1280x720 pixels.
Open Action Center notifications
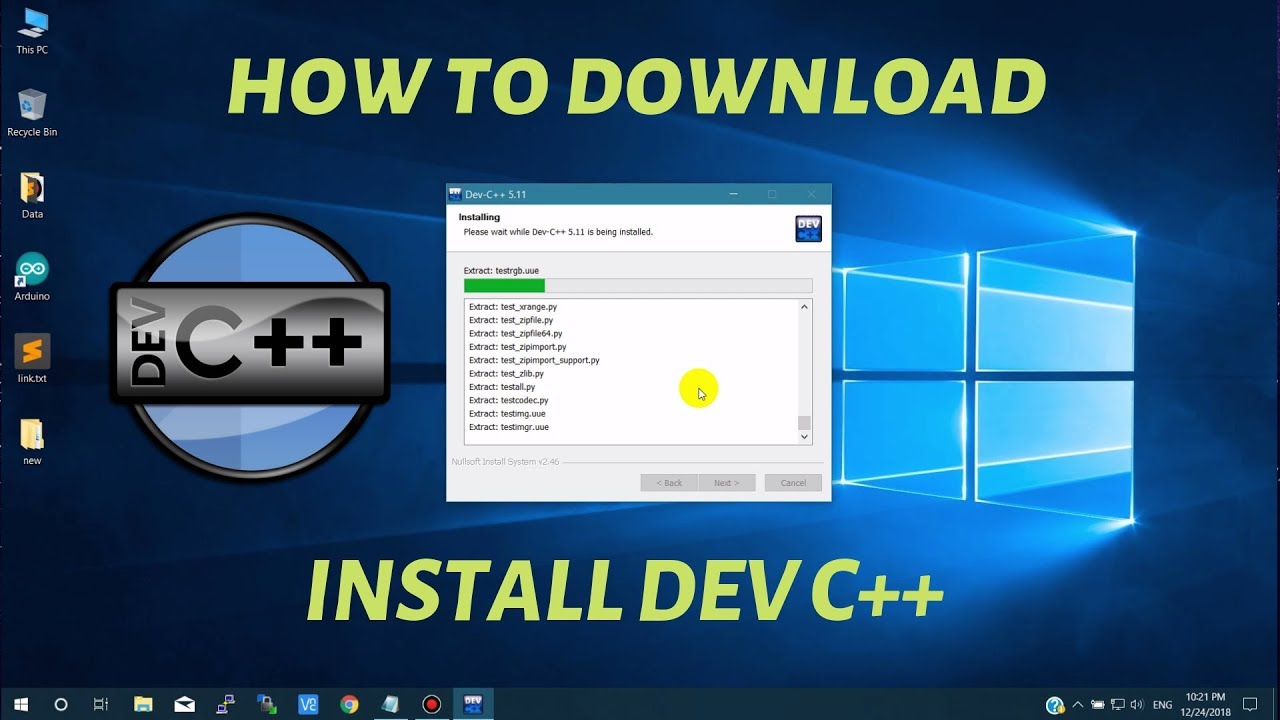[x=1249, y=705]
